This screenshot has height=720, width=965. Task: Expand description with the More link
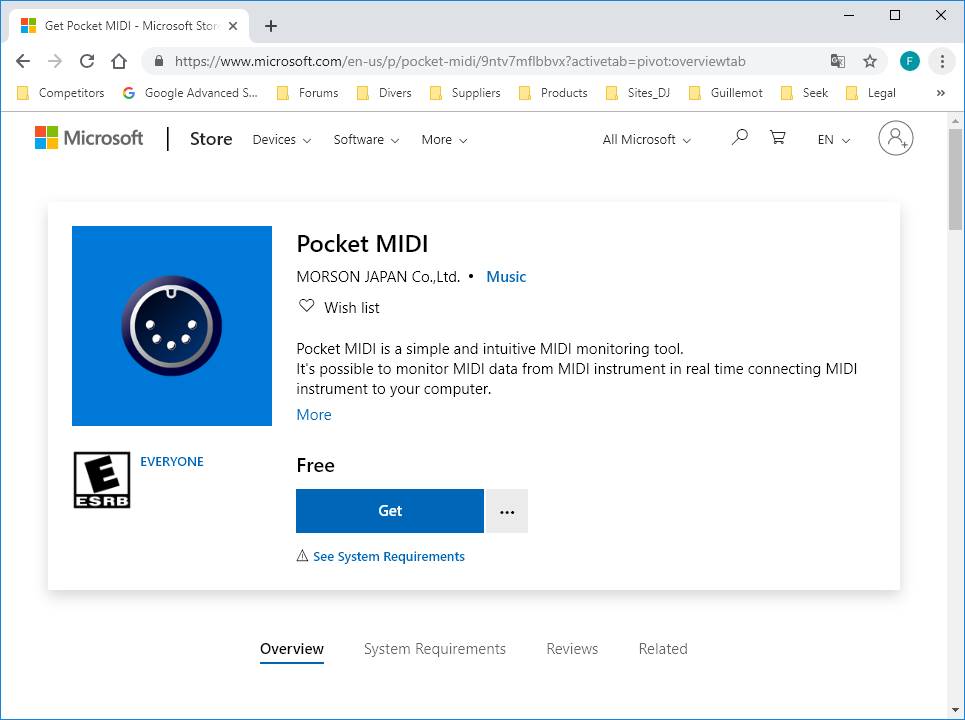pos(314,415)
